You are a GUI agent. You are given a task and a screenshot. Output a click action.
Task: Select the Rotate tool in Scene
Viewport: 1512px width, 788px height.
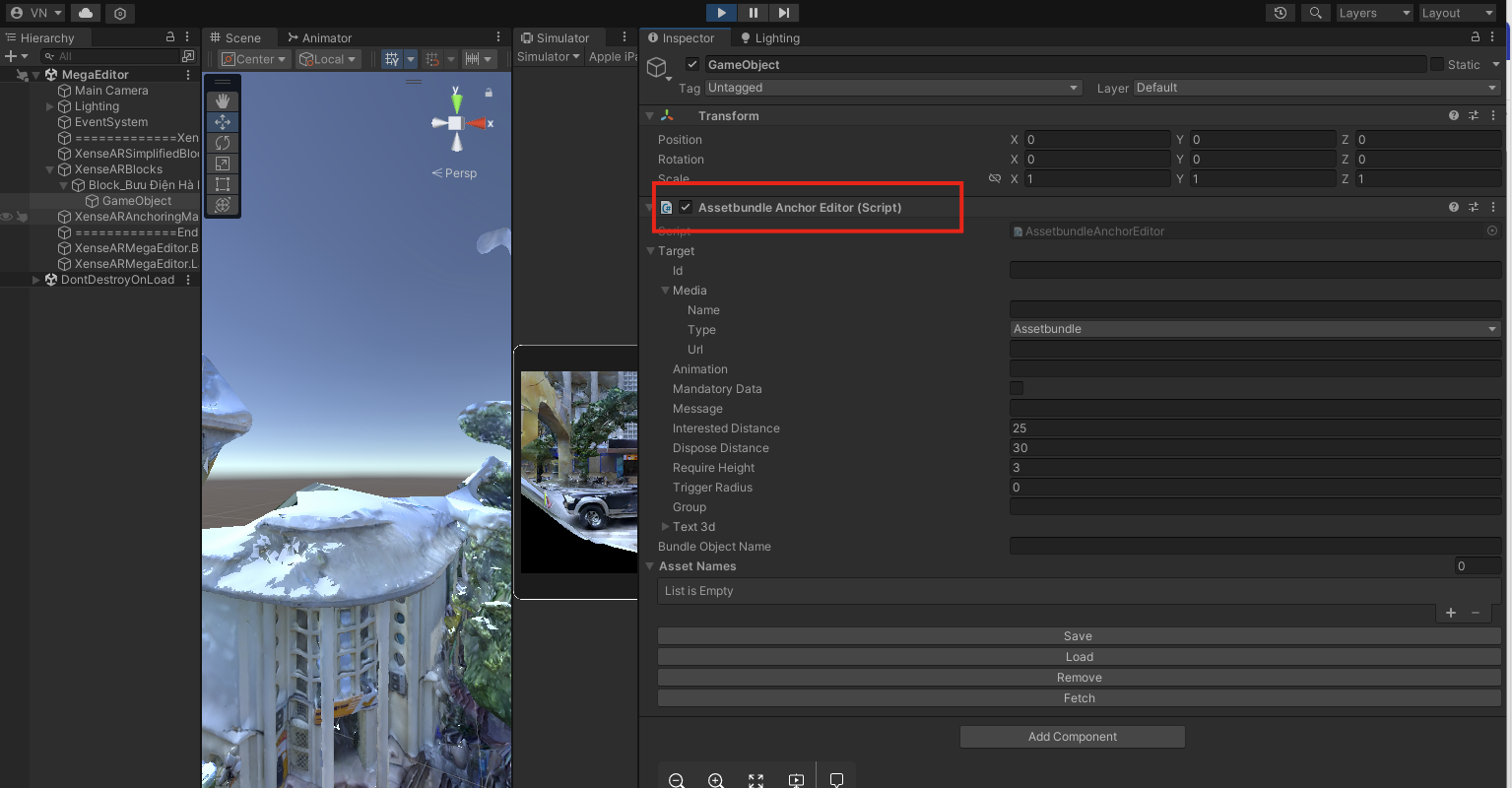pos(223,143)
